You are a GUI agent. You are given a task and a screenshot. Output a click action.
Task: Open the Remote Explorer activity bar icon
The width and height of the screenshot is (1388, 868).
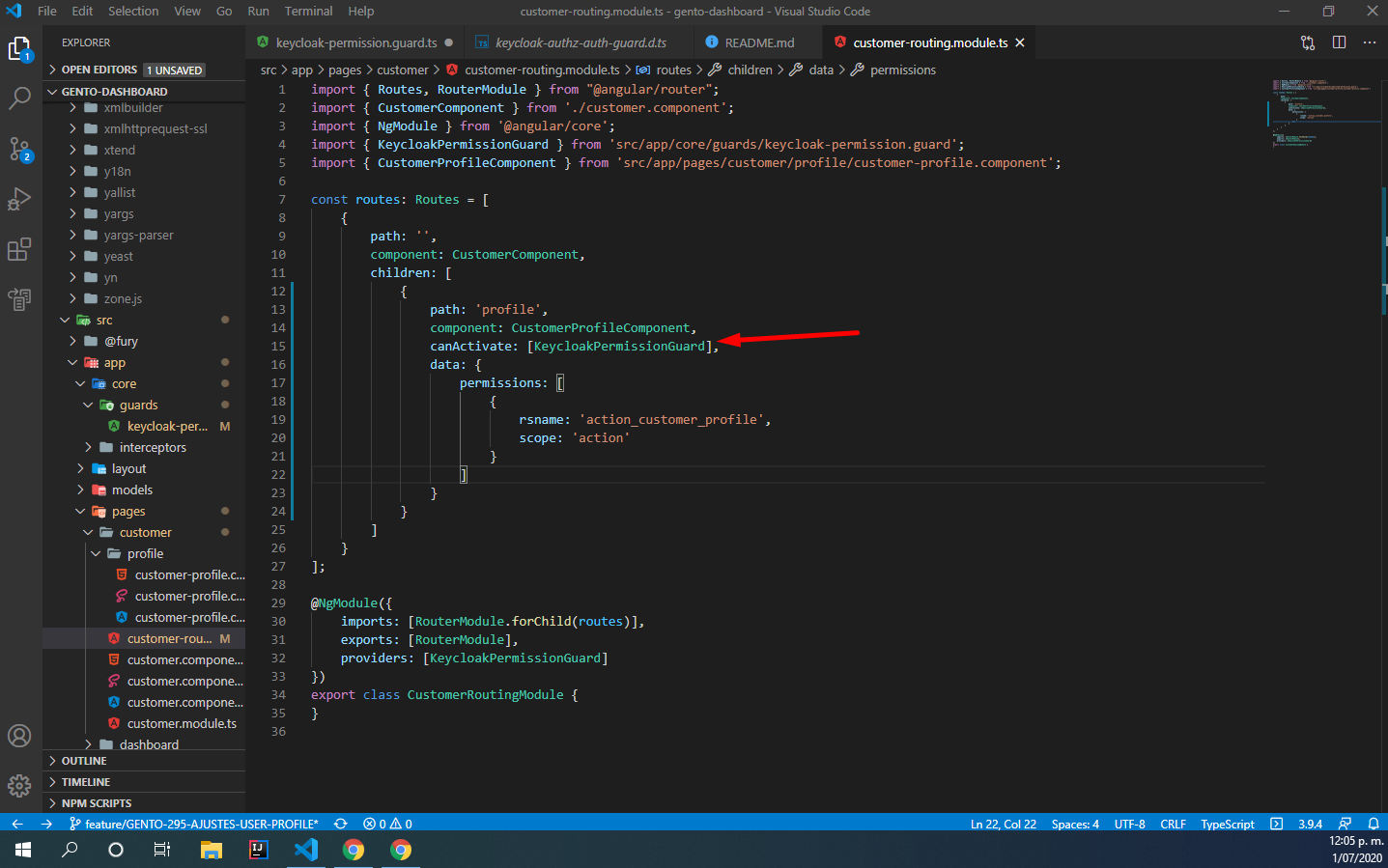tap(19, 299)
